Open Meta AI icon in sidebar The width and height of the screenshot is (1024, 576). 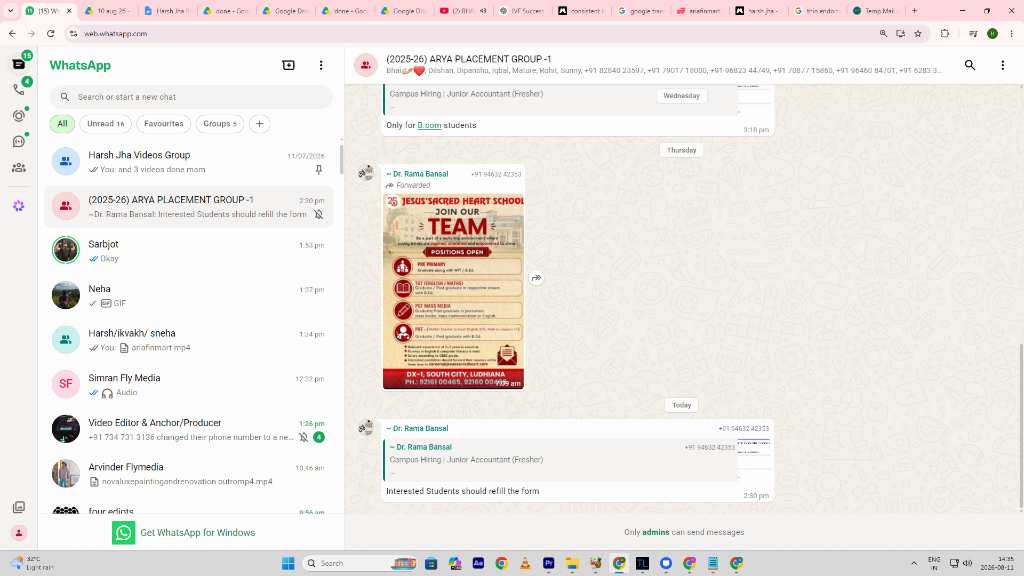[18, 206]
